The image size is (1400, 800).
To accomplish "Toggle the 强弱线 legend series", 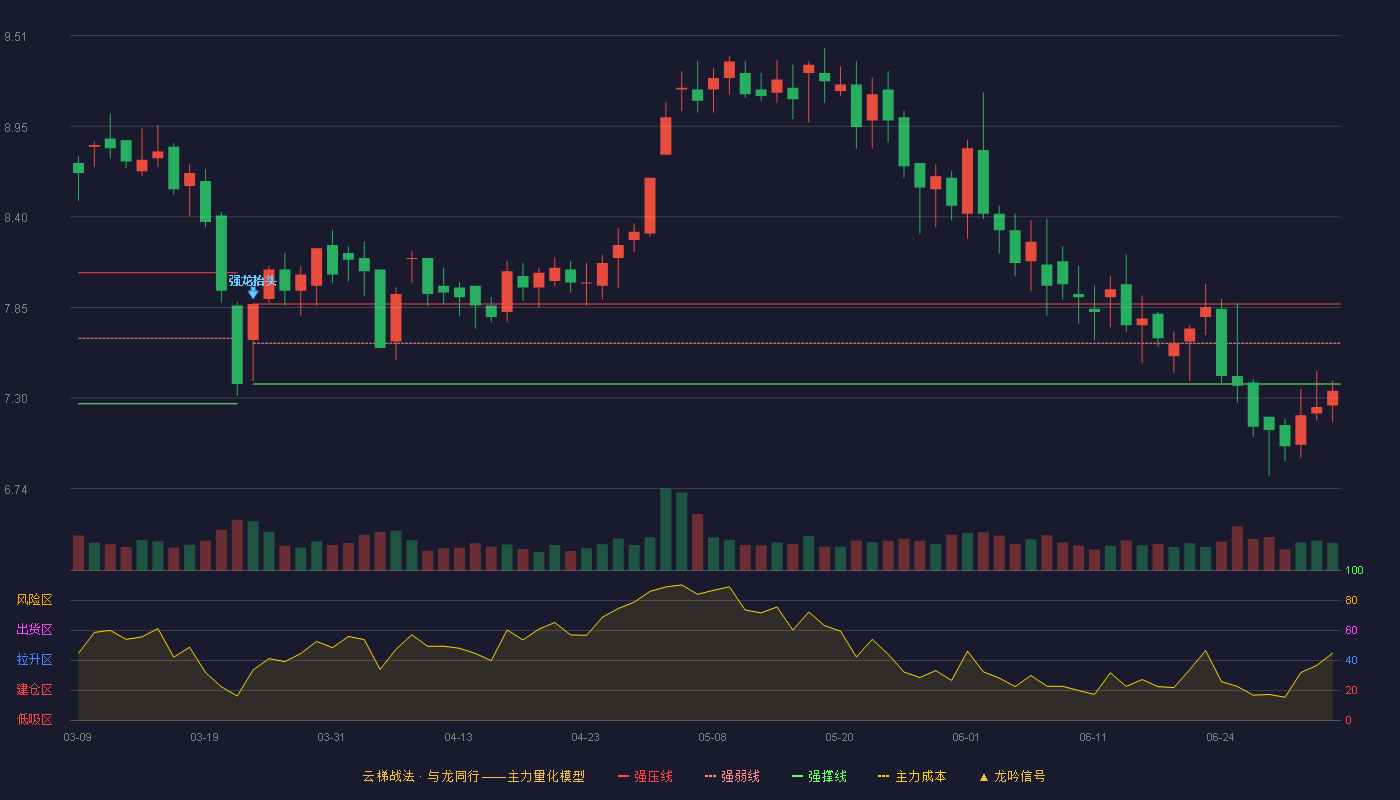I will 732,776.
